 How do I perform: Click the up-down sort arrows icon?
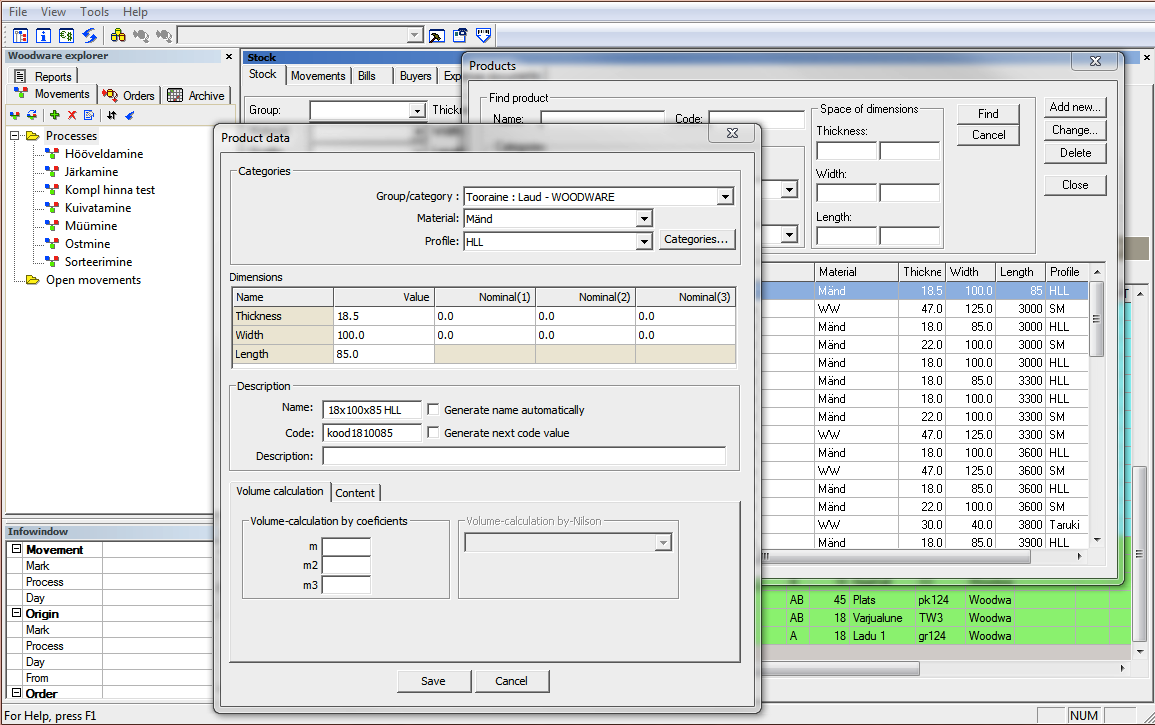(111, 115)
